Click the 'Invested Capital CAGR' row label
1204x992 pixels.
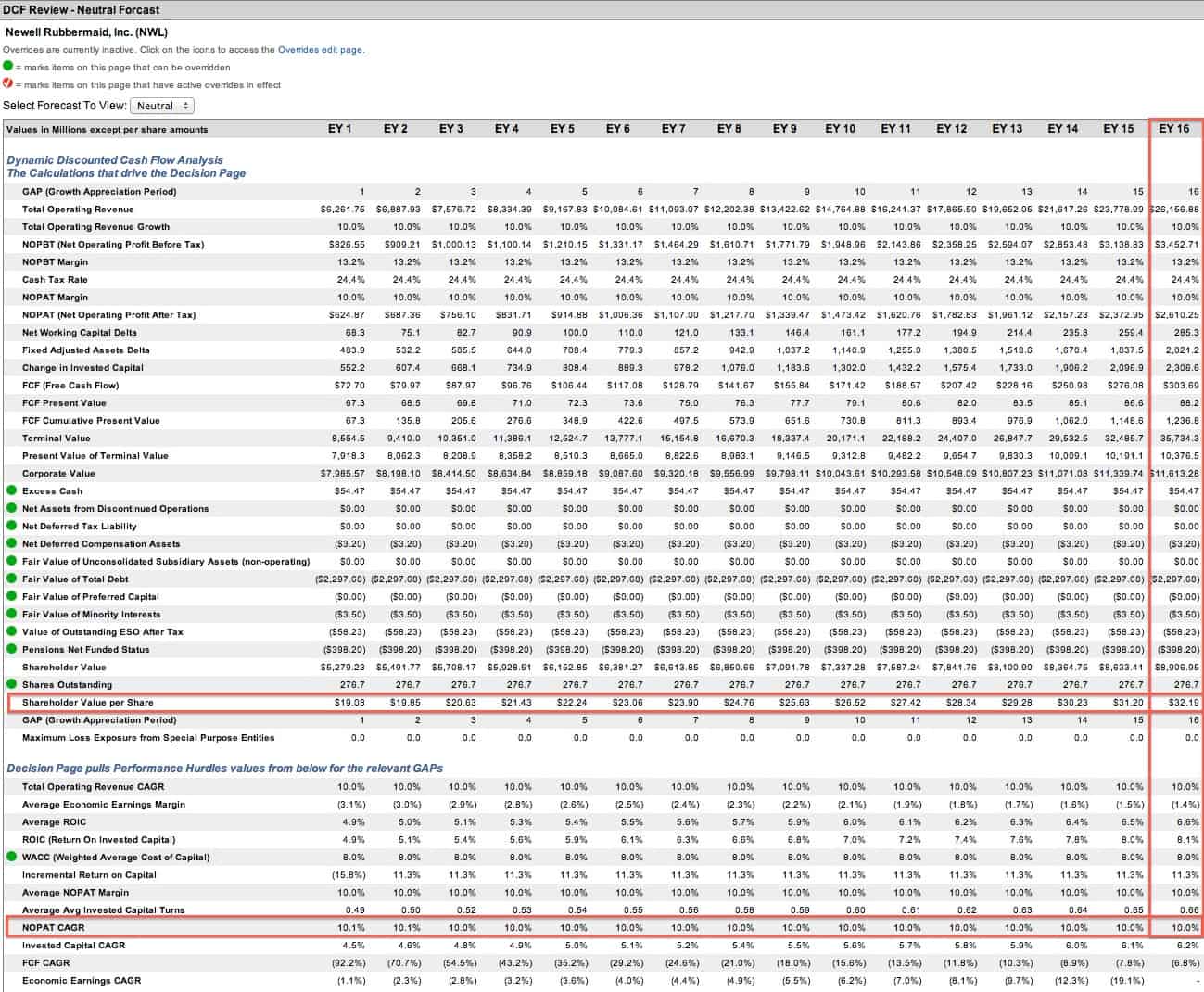[73, 946]
